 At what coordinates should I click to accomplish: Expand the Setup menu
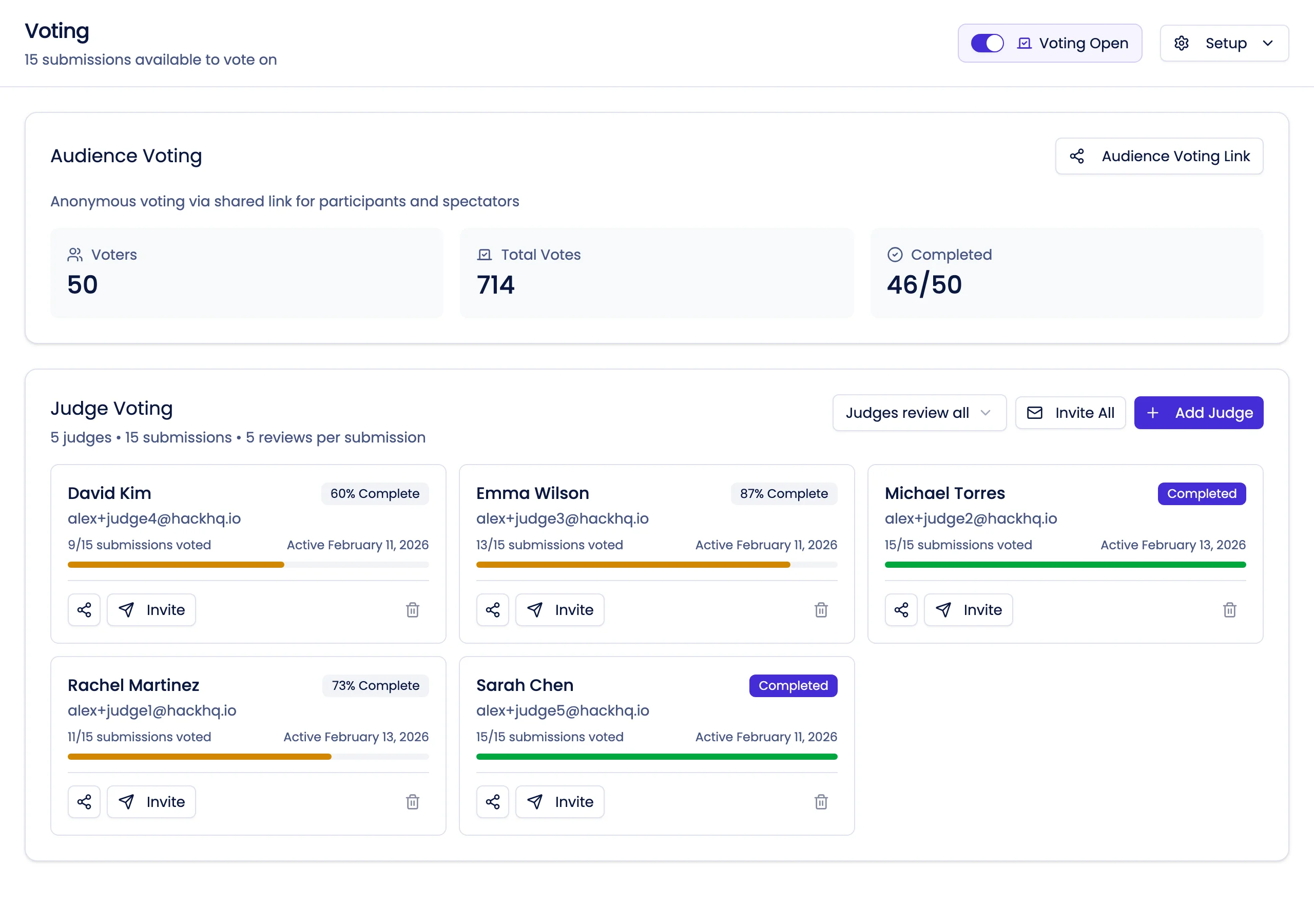[1224, 43]
